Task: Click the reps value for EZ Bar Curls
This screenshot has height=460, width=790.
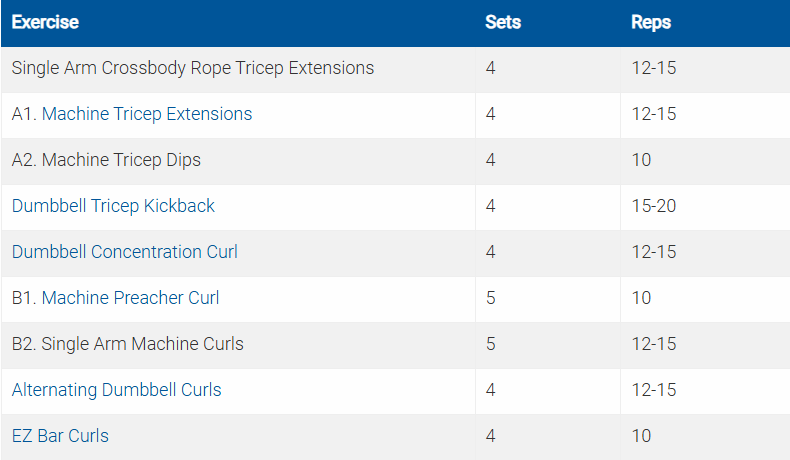Action: [x=641, y=436]
